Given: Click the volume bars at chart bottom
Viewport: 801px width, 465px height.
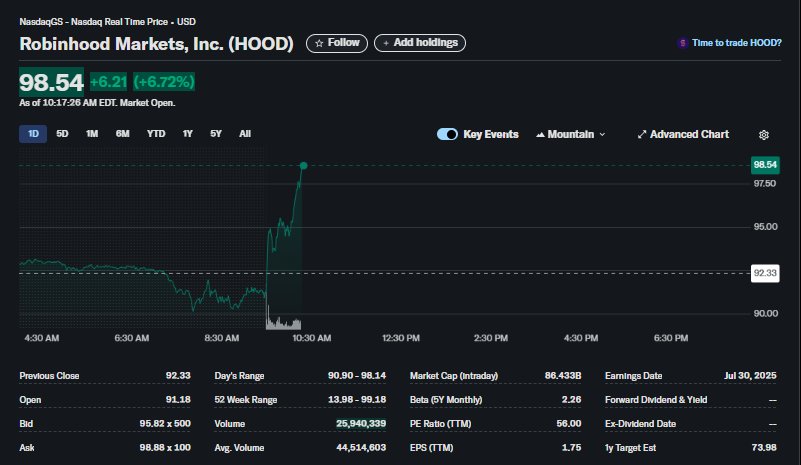Looking at the screenshot, I should [x=284, y=322].
